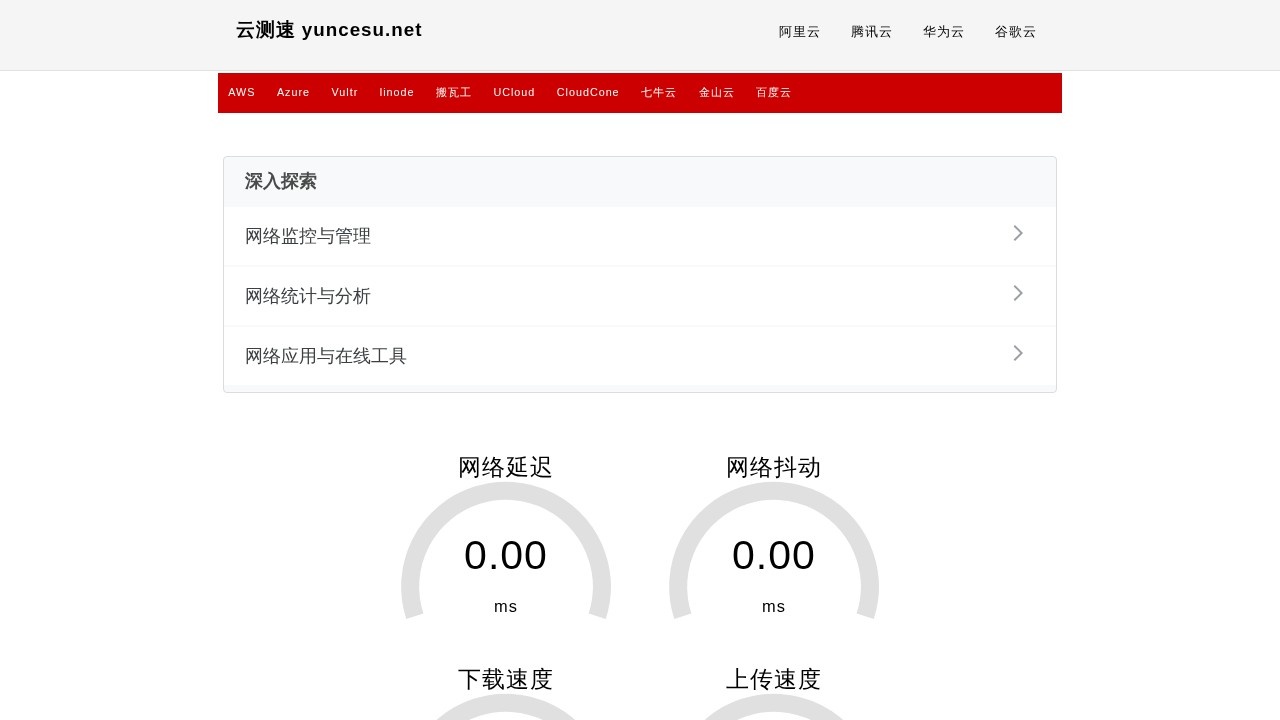Viewport: 1280px width, 720px height.
Task: Click the chevron beside 网络应用与在线工具
Action: coord(1018,353)
